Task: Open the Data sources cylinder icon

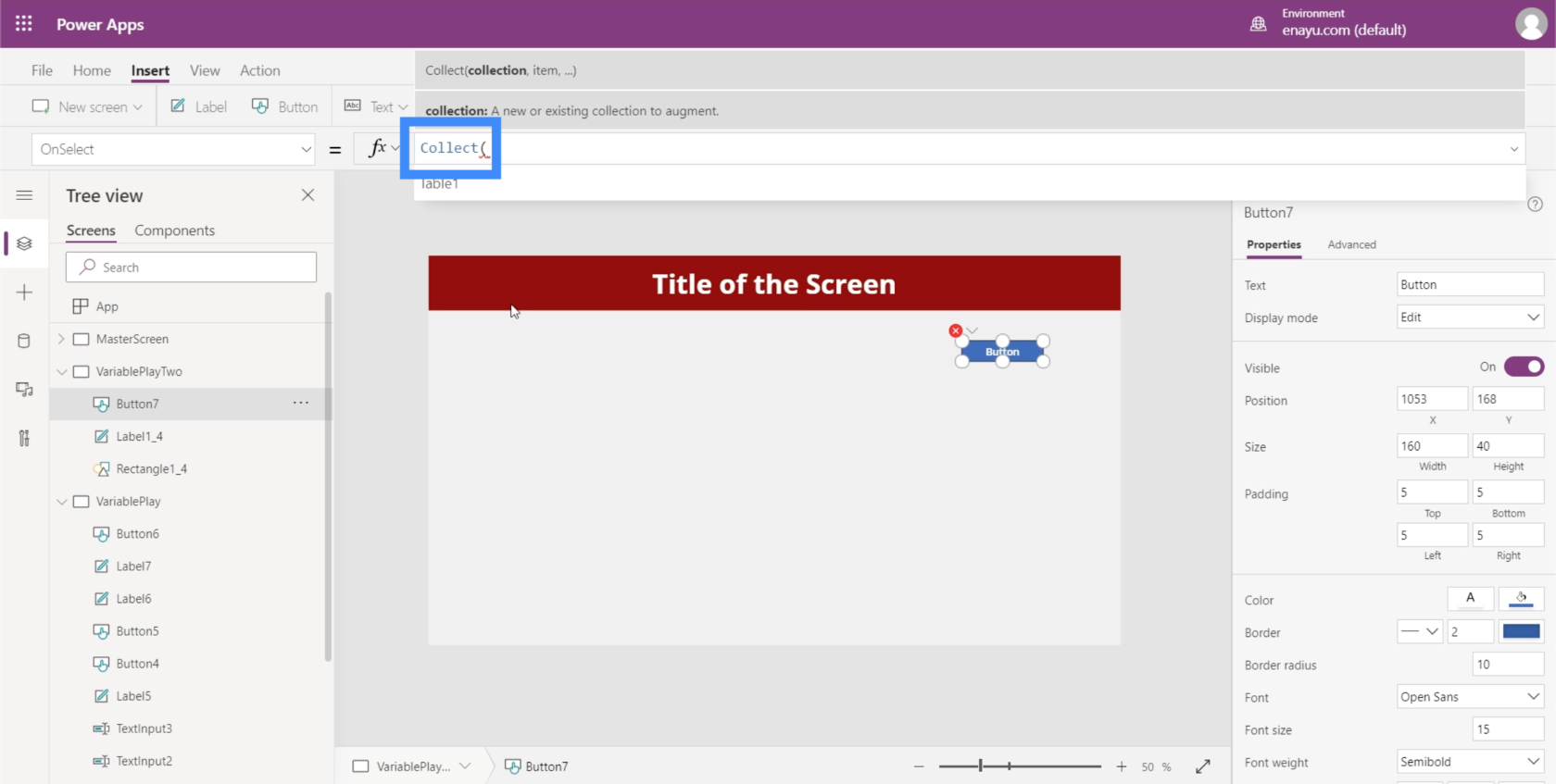Action: (24, 341)
